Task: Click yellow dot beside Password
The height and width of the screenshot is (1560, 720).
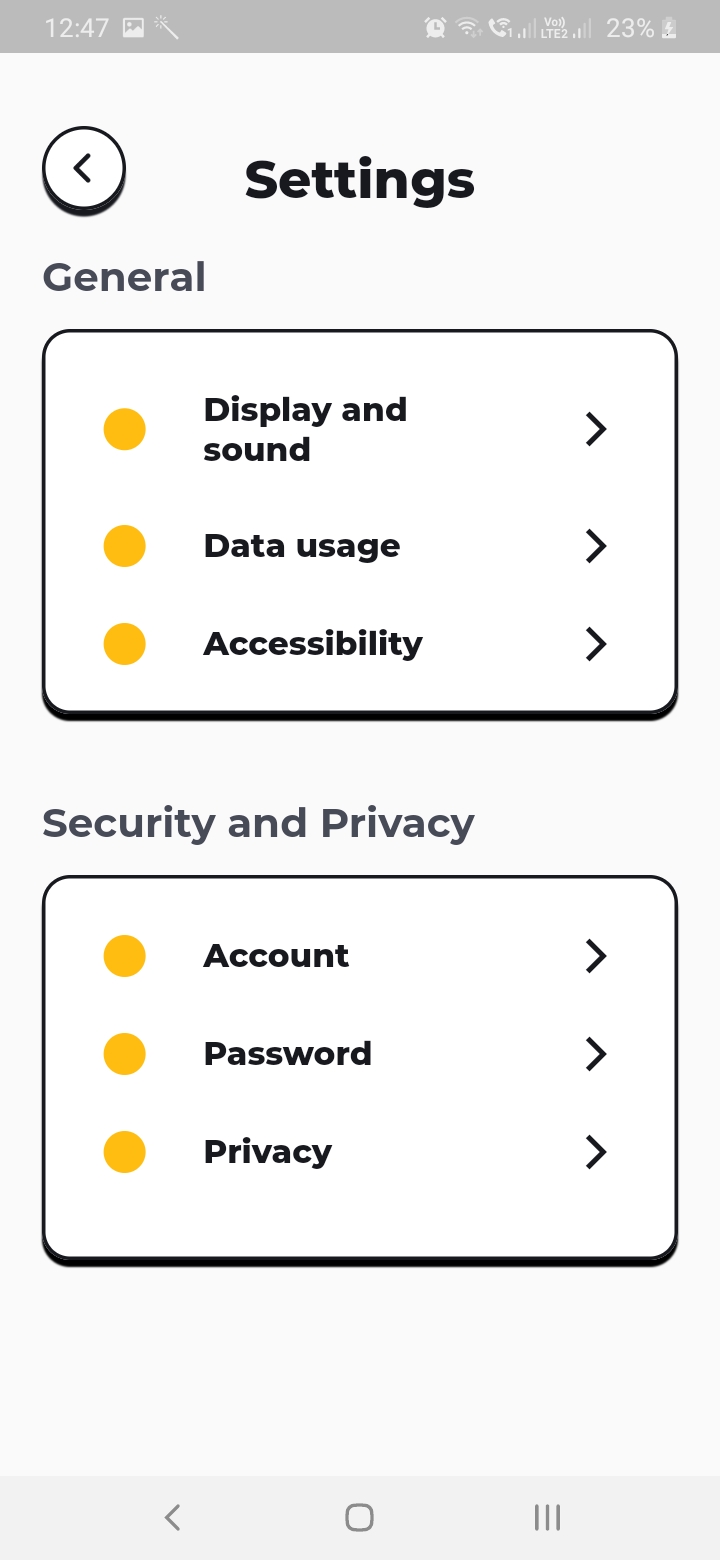Action: coord(125,1054)
